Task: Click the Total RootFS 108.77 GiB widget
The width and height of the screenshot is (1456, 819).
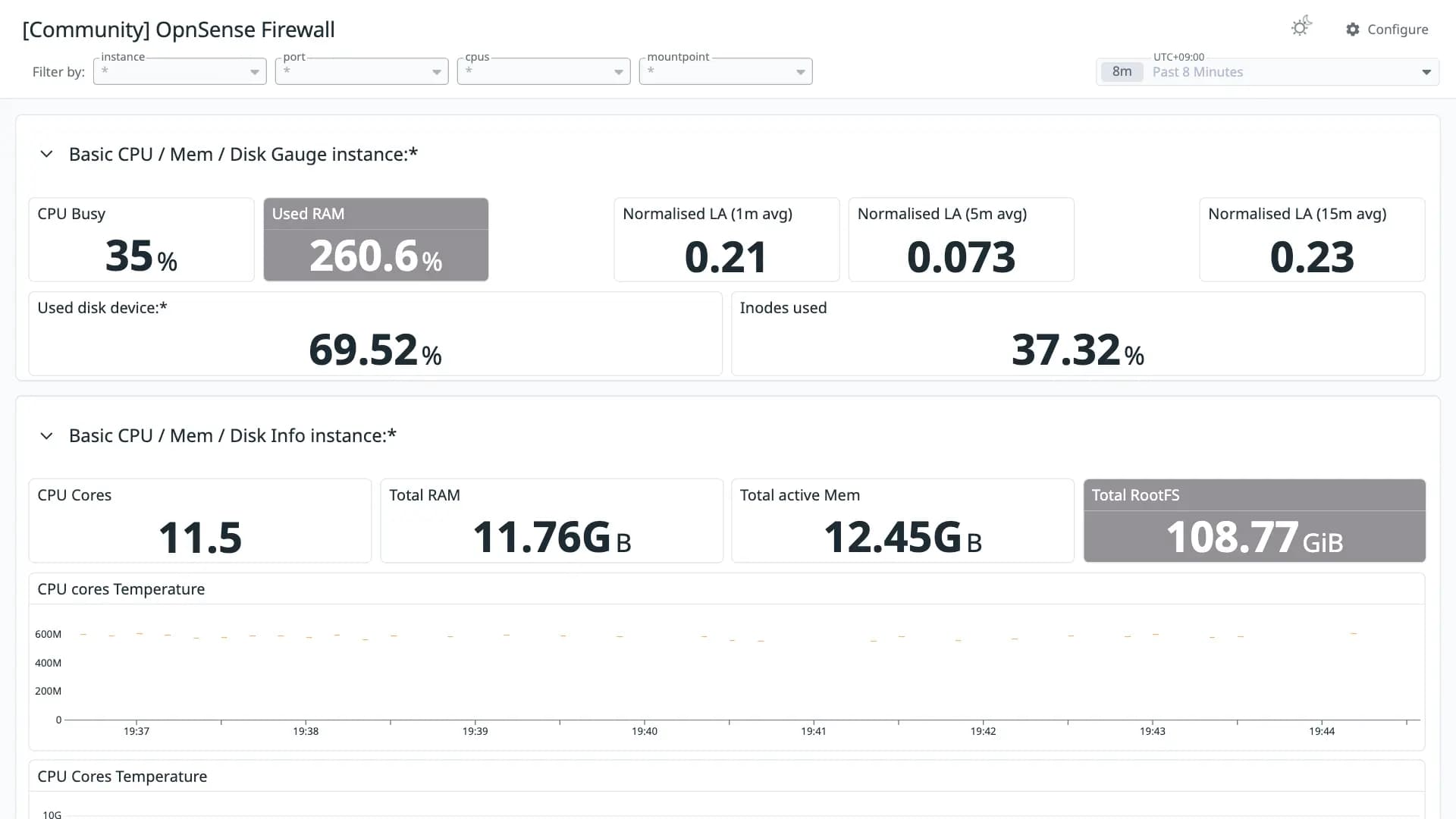Action: click(1254, 520)
